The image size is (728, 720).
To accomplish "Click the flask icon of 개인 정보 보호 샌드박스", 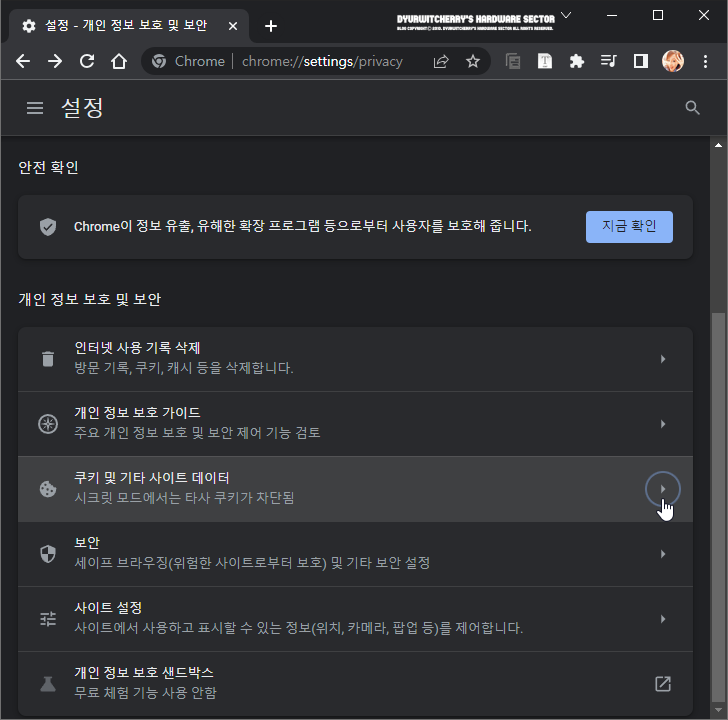I will (x=48, y=684).
